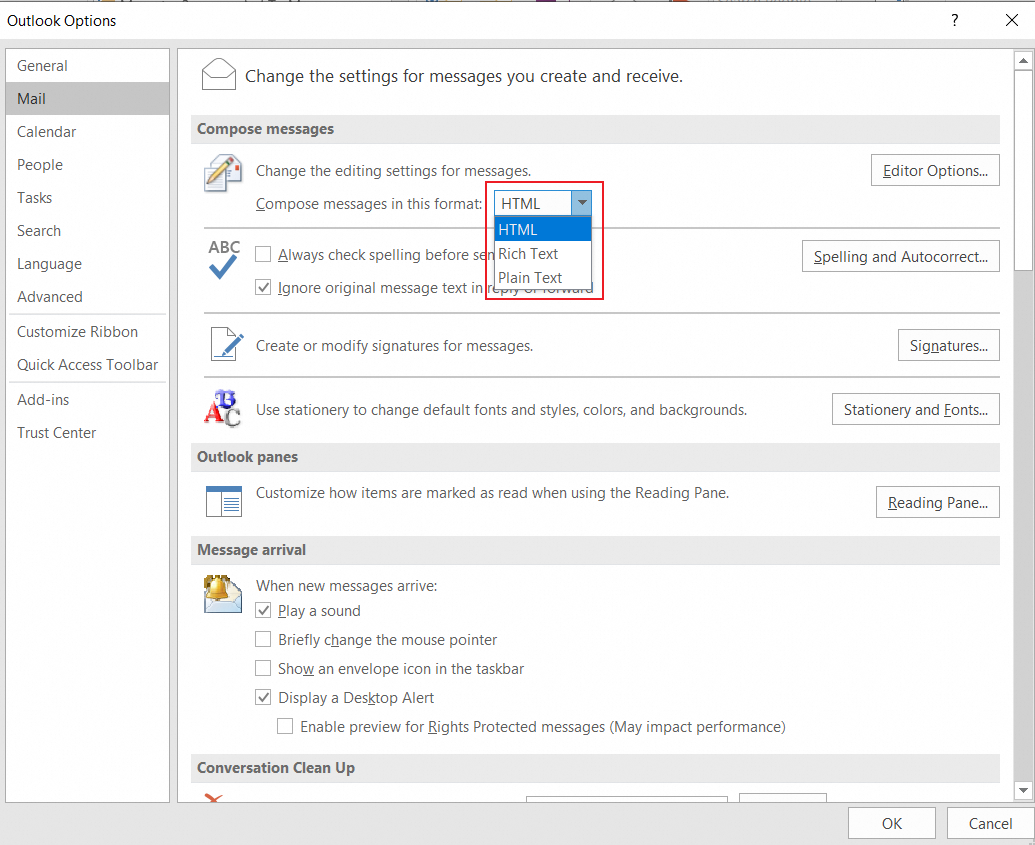Cancel the Outlook Options dialog
Viewport: 1035px width, 845px height.
[990, 823]
